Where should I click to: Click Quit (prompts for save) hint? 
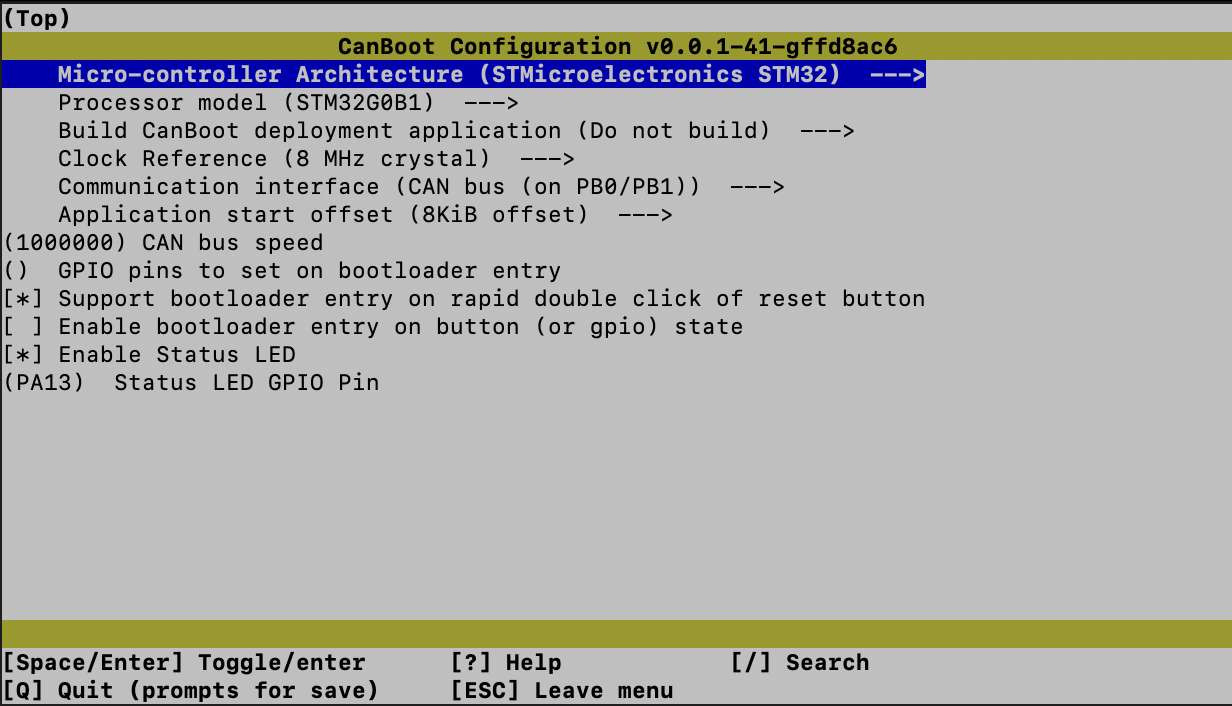click(190, 691)
